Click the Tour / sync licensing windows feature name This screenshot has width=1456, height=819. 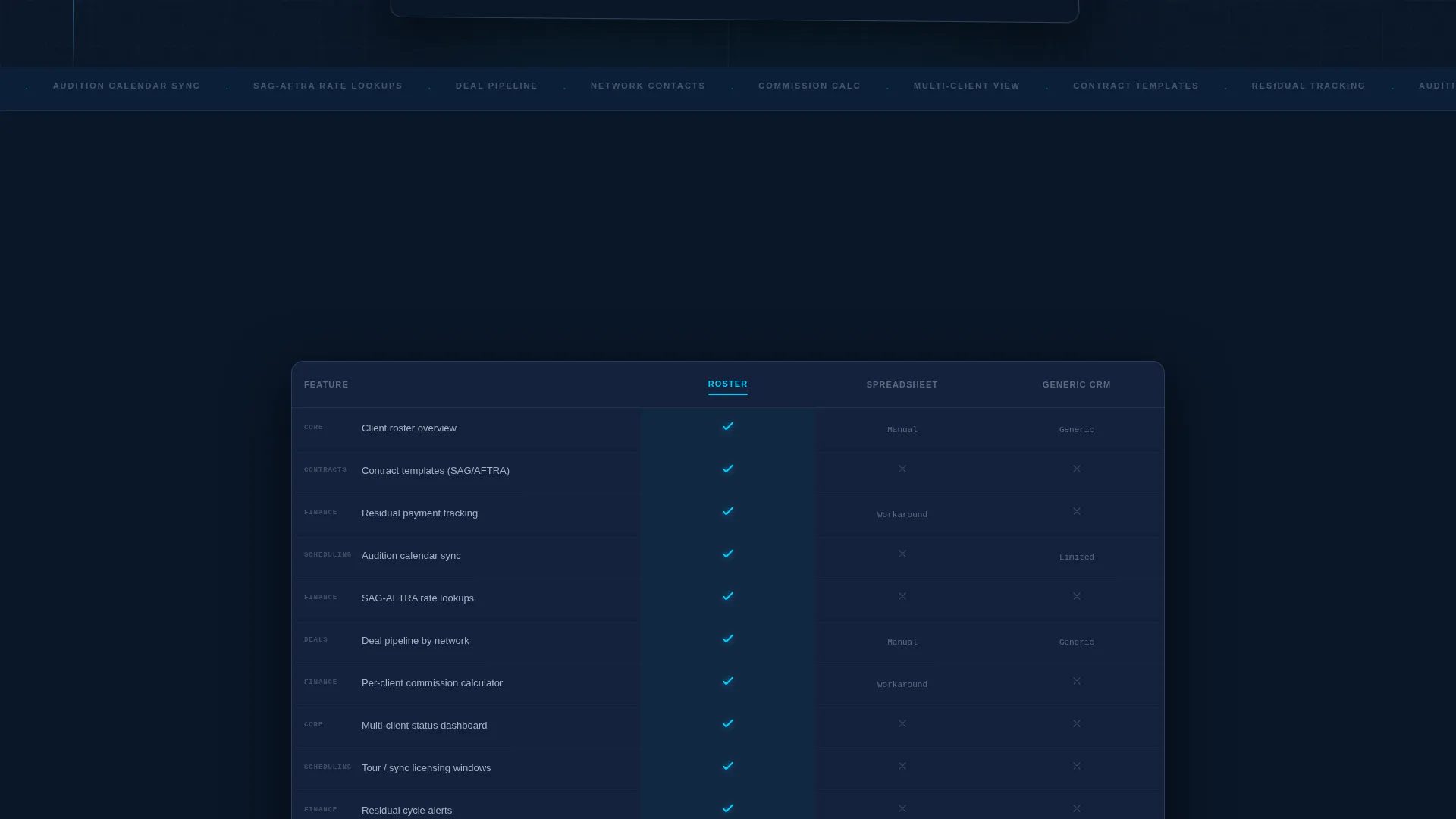pyautogui.click(x=426, y=768)
